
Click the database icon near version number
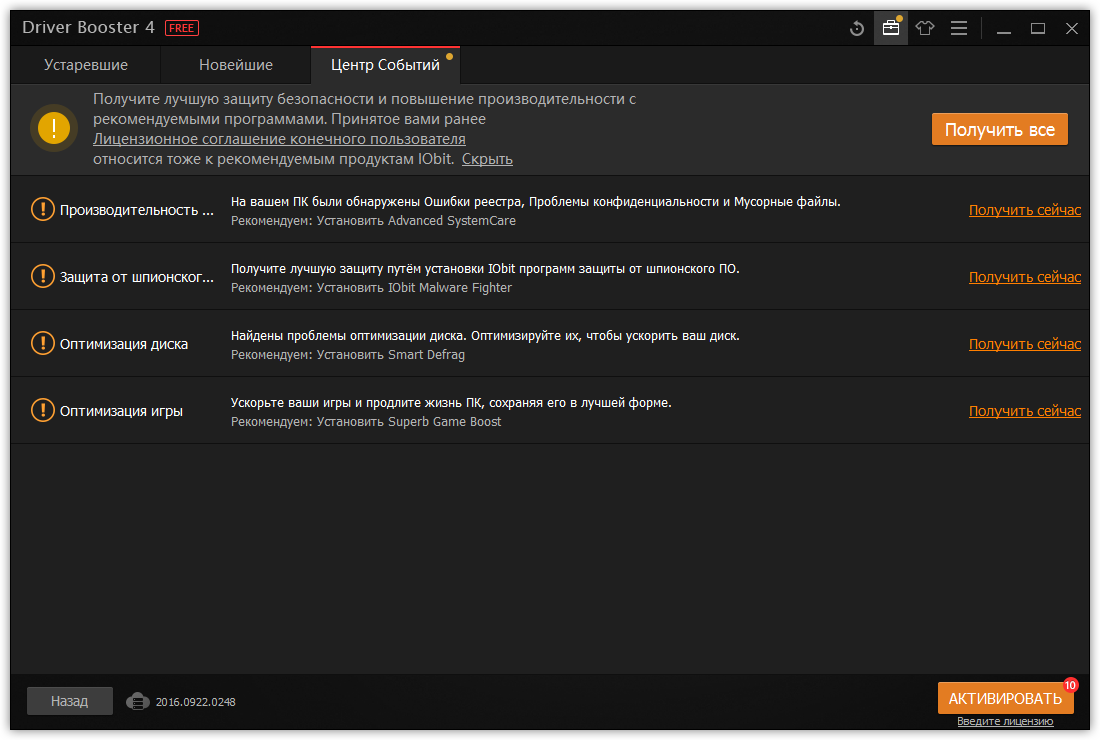pos(138,701)
